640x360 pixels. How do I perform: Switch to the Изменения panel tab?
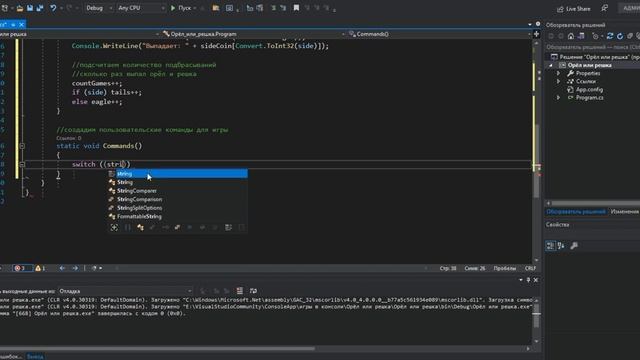(624, 211)
